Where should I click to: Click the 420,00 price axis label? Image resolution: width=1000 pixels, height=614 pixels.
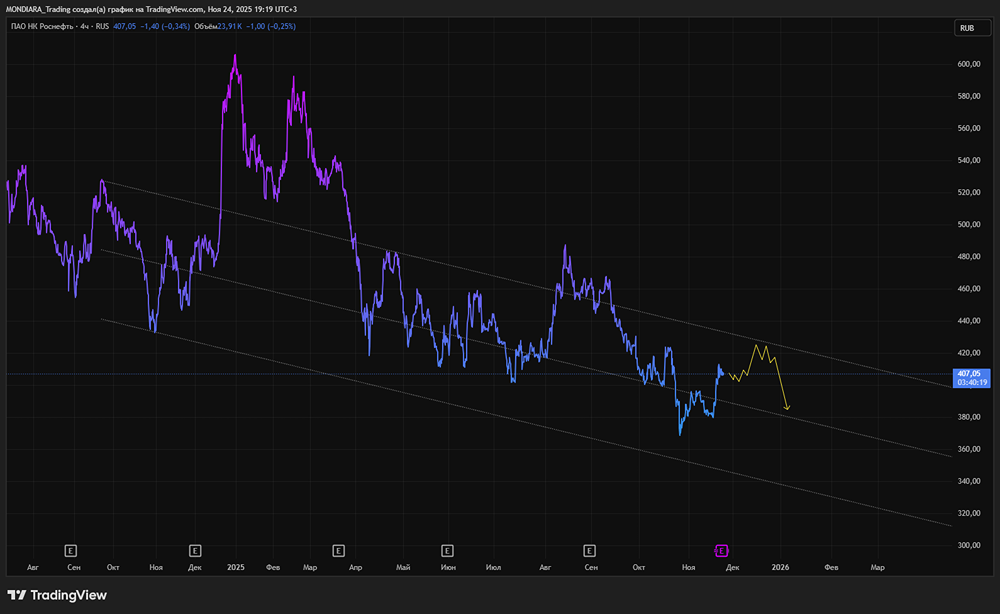coord(968,353)
